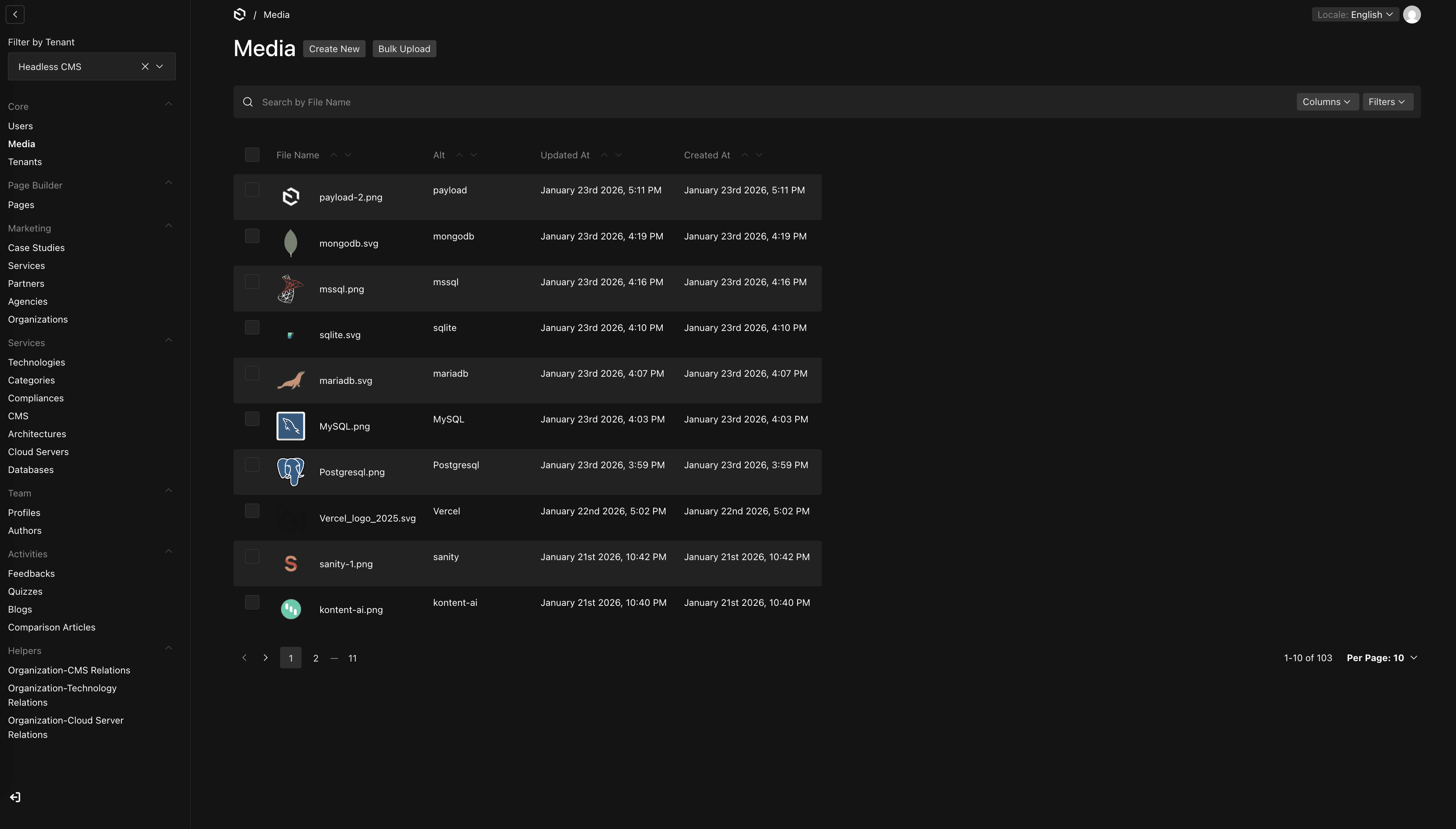This screenshot has height=829, width=1456.
Task: Navigate to Case Studies collection
Action: [37, 248]
